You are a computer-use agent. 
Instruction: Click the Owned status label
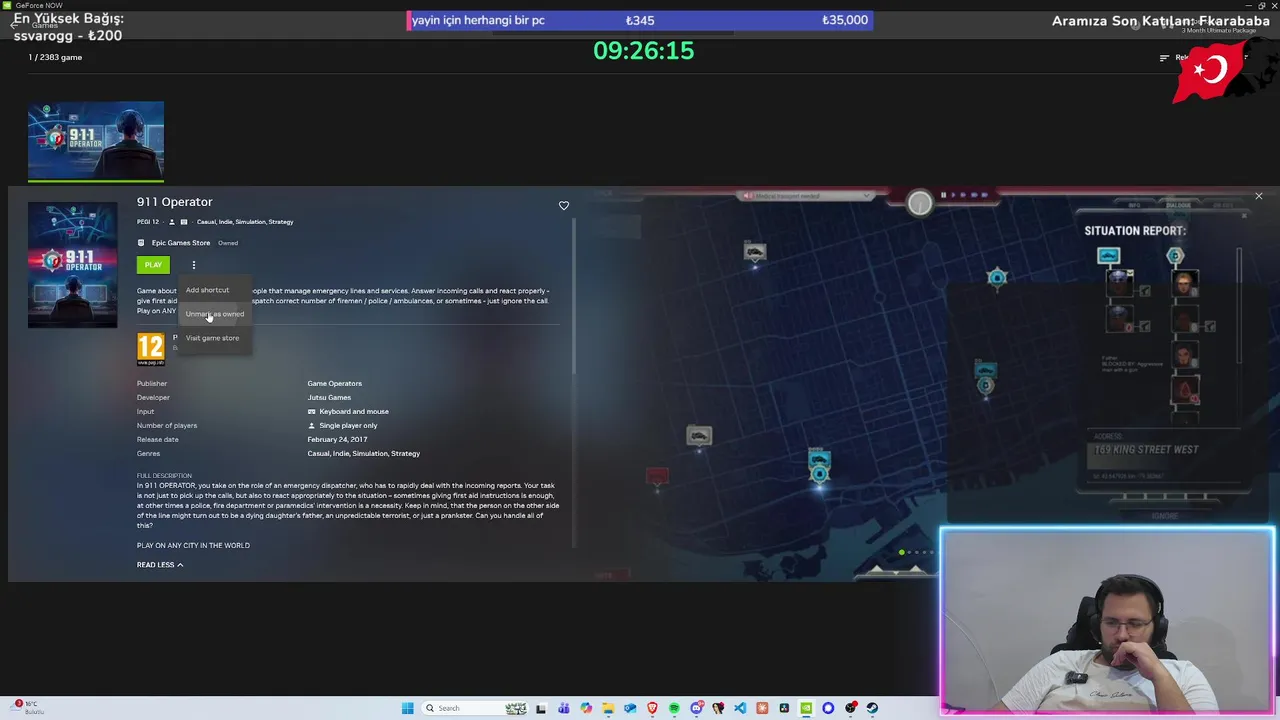[x=228, y=243]
